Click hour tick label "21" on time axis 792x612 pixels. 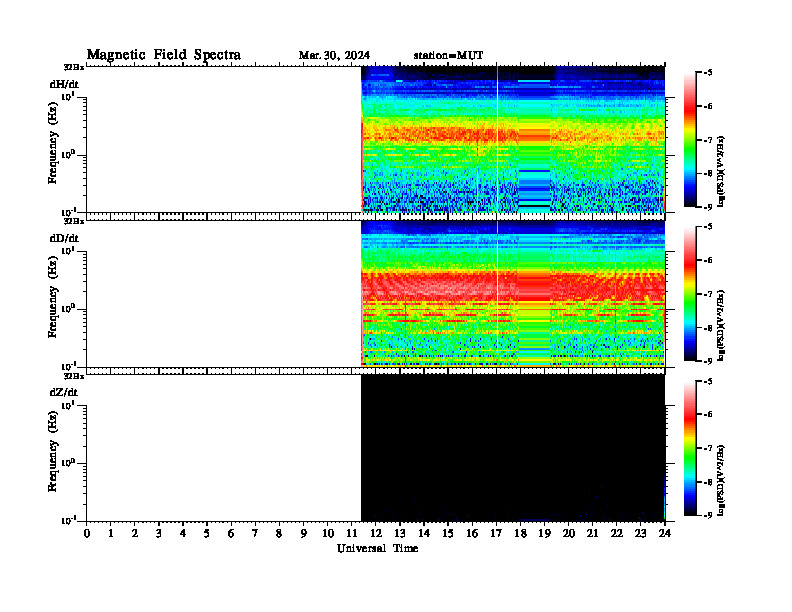(x=592, y=534)
